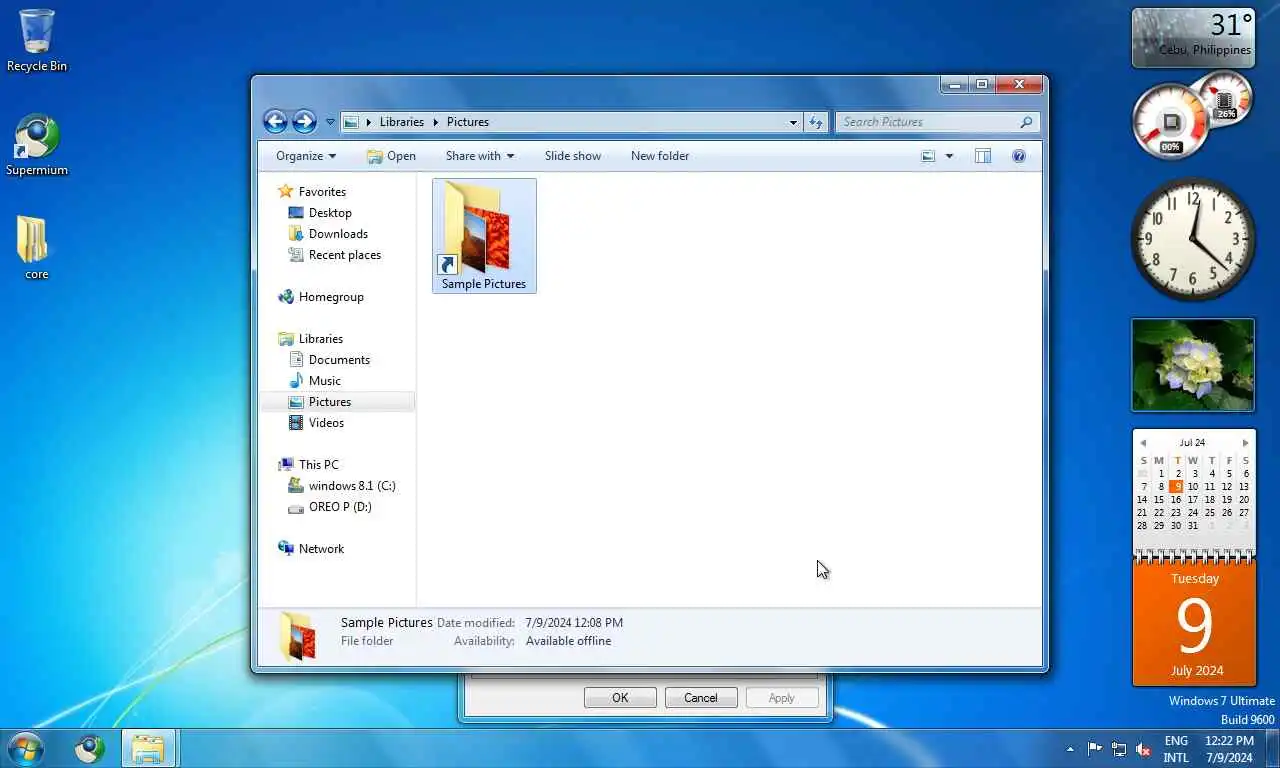This screenshot has height=768, width=1280.
Task: Click Cancel in the dialog behind Explorer
Action: (701, 698)
